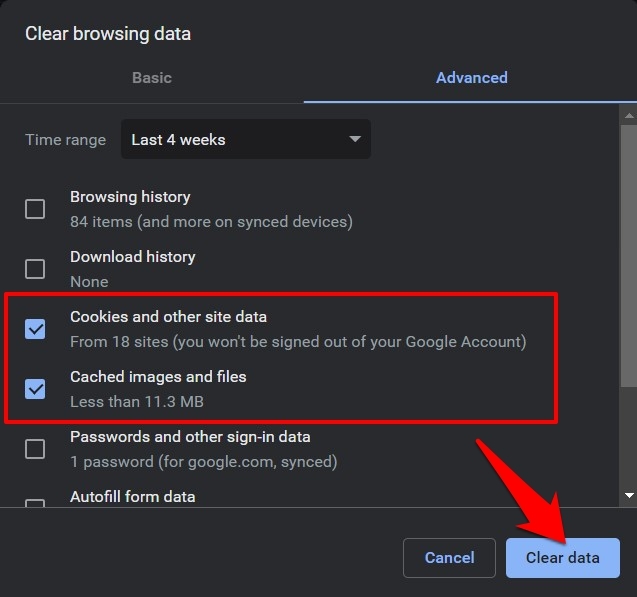The image size is (637, 597).
Task: Switch to the Basic tab
Action: coord(152,77)
